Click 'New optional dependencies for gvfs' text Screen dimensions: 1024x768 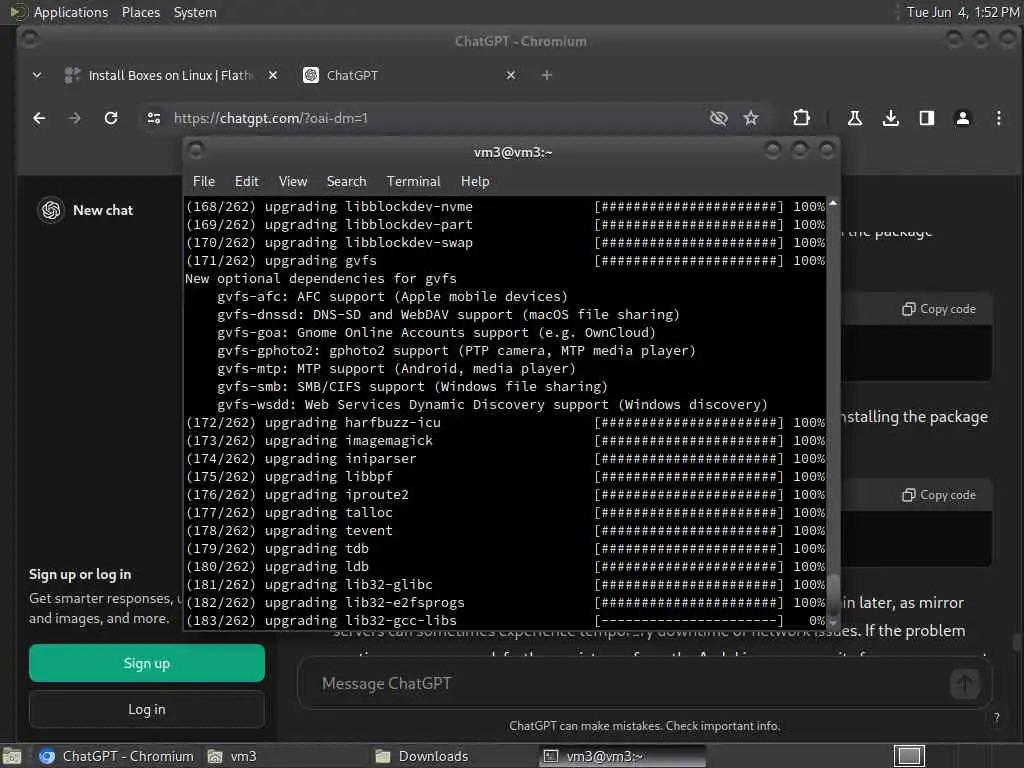click(x=321, y=279)
